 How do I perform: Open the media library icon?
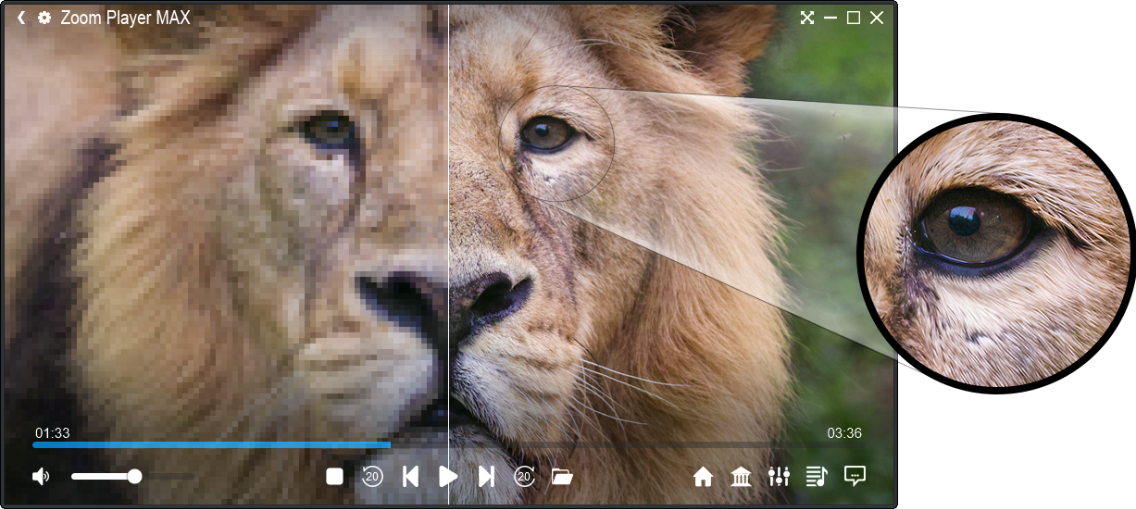tap(740, 476)
